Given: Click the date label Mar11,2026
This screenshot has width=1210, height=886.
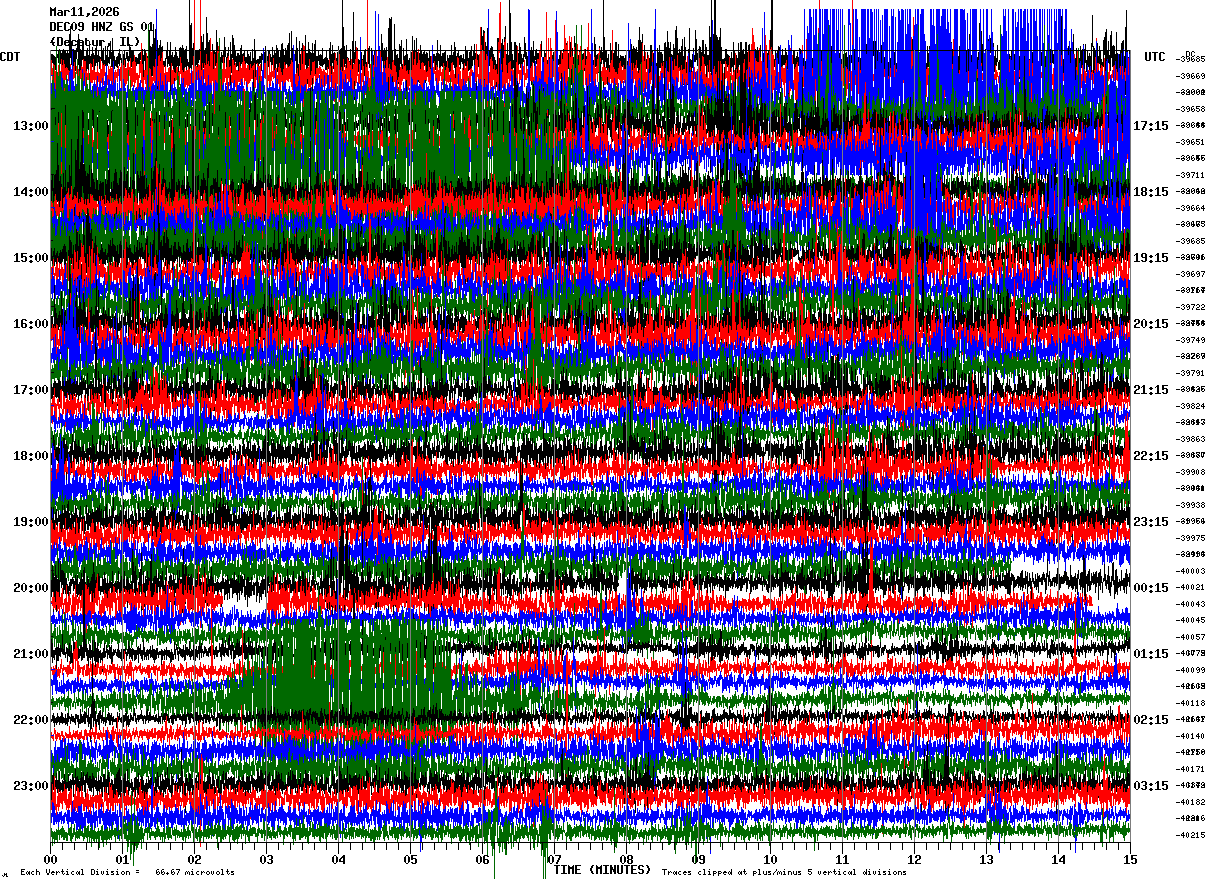Looking at the screenshot, I should click(84, 12).
